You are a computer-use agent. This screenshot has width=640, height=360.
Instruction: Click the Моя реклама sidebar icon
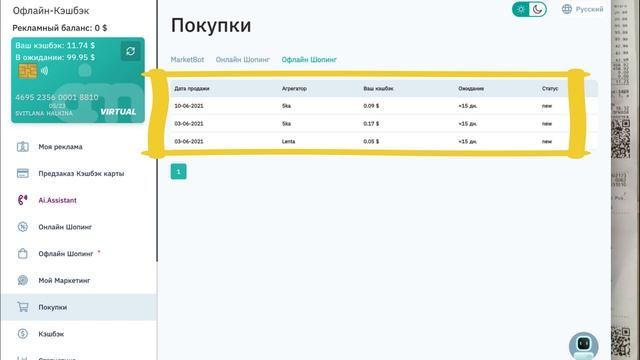(22, 147)
